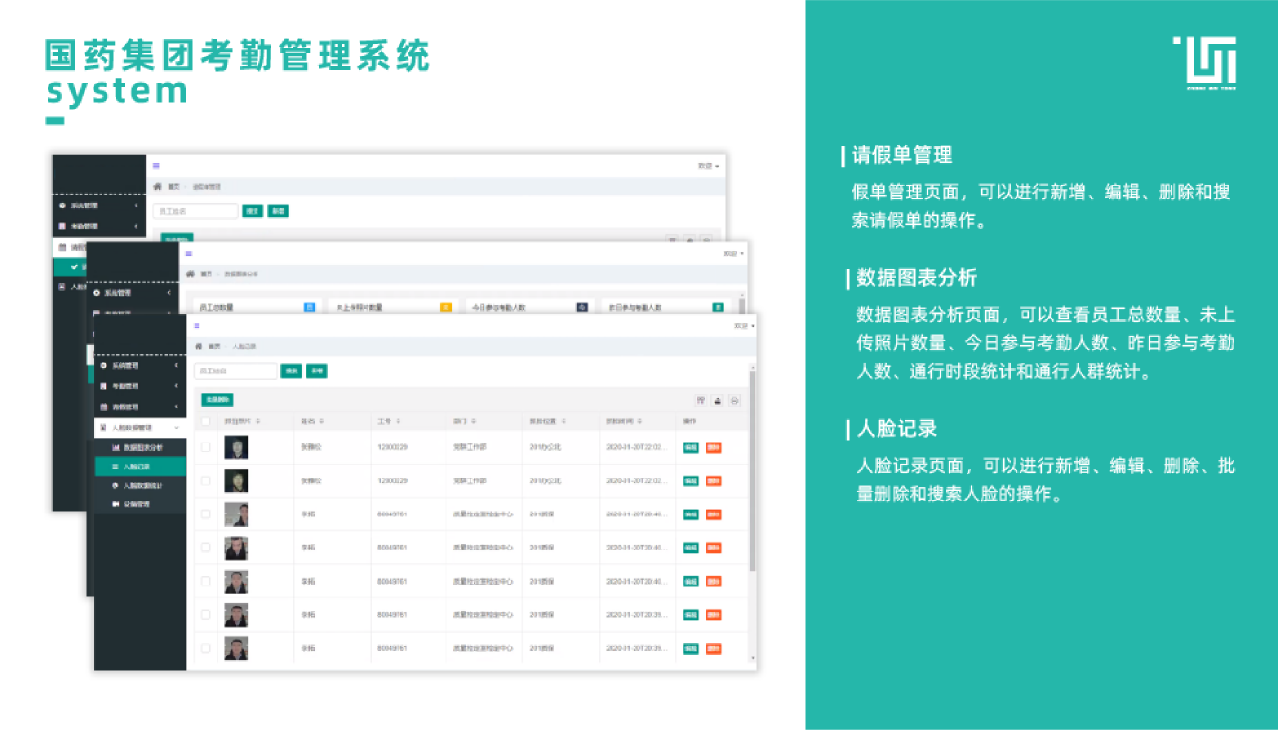
Task: Click the 搜索 button in the 请假单管理 window
Action: coord(252,211)
